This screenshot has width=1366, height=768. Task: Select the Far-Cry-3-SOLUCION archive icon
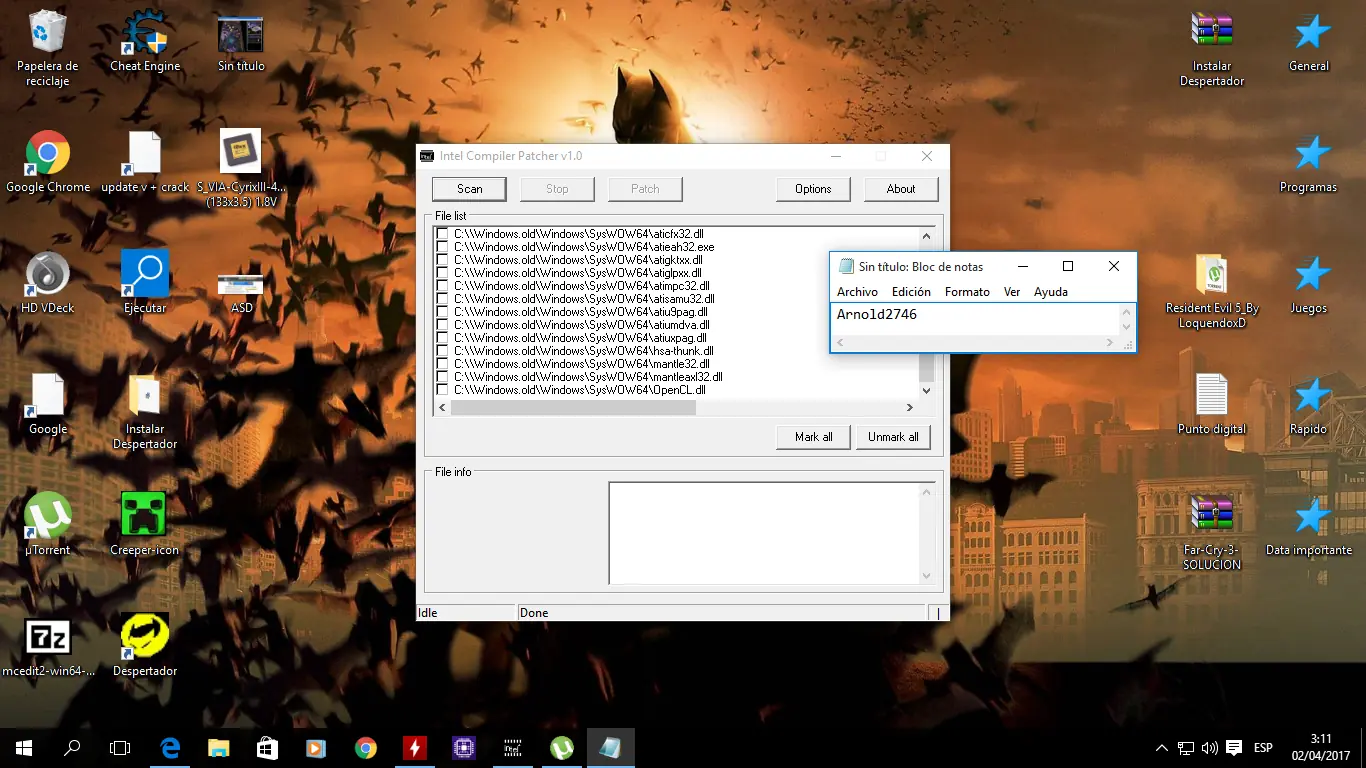(1212, 533)
